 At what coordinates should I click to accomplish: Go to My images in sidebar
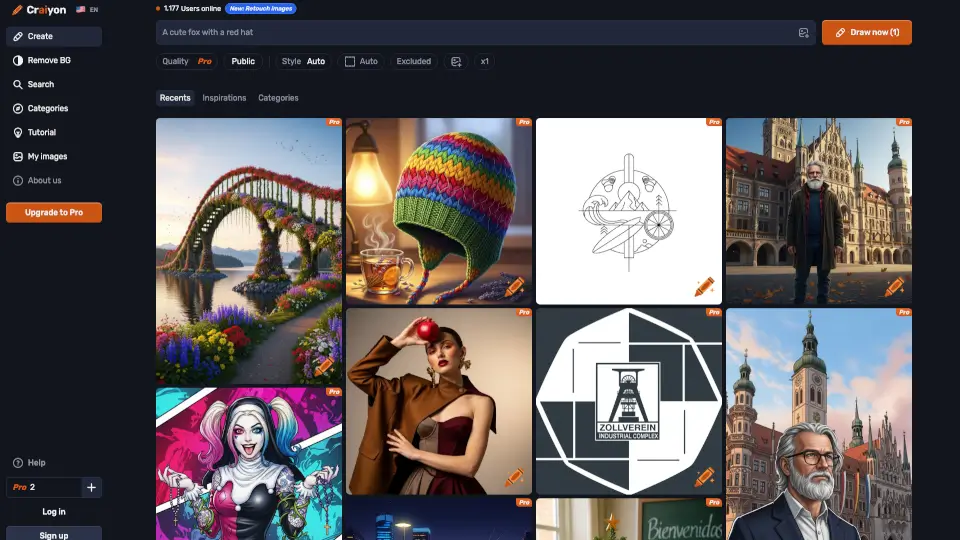coord(46,156)
